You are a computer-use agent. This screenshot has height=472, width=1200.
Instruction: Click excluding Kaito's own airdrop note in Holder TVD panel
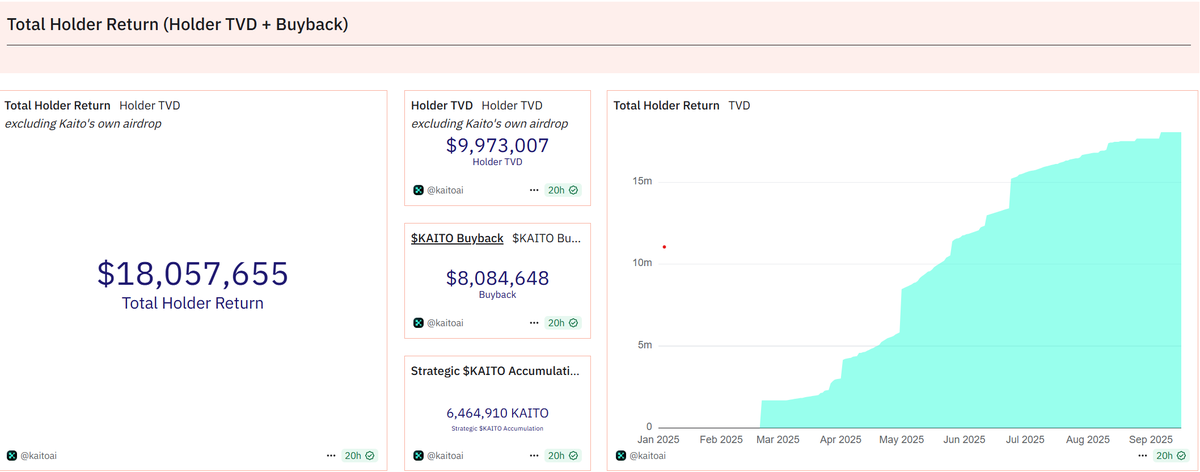(x=490, y=124)
